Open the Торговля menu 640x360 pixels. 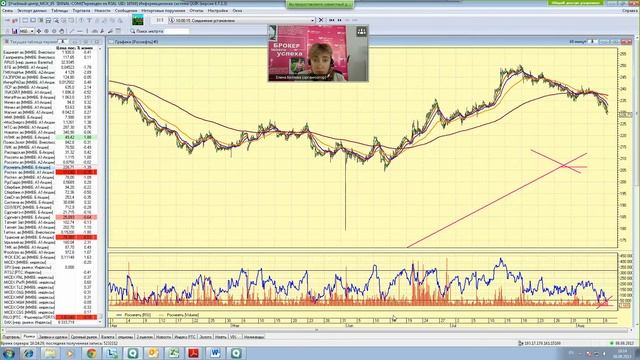click(81, 11)
